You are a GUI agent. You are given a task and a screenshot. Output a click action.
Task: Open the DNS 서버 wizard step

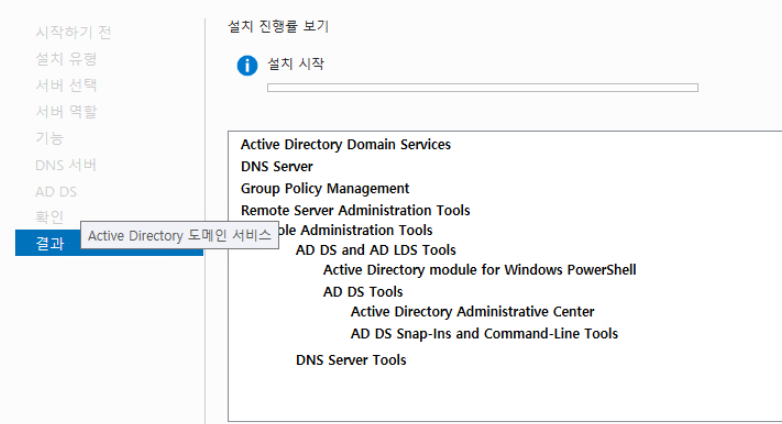66,165
